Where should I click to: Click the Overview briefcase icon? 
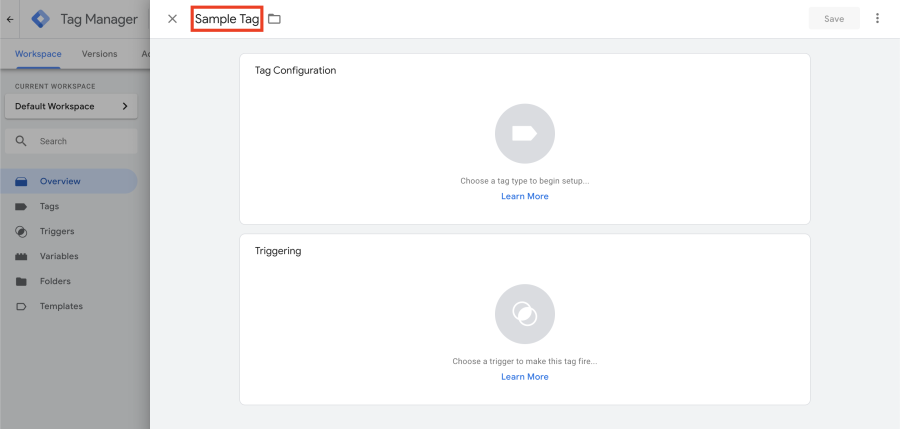21,181
